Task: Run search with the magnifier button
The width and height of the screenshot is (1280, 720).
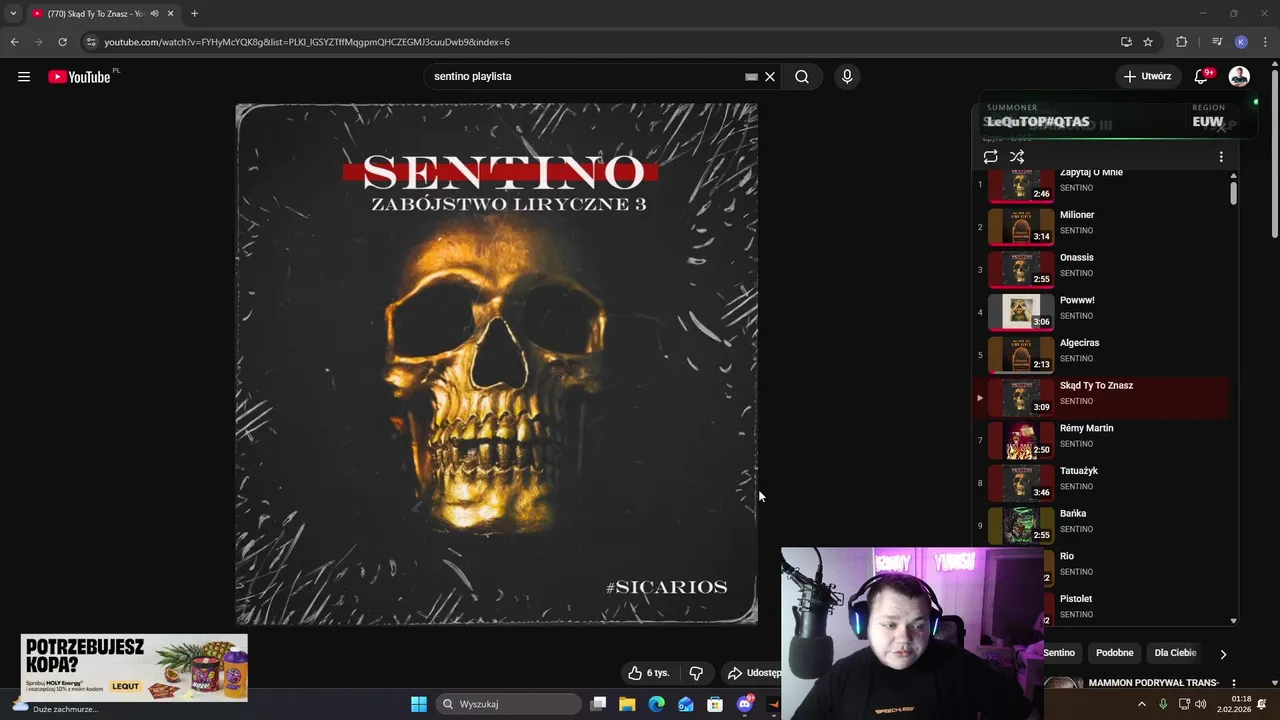Action: (x=802, y=76)
